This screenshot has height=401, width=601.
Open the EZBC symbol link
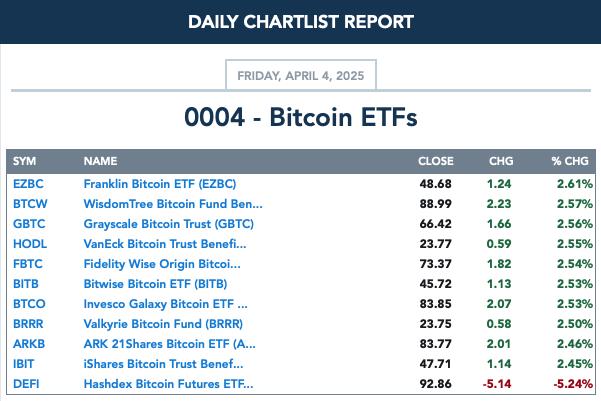point(28,184)
